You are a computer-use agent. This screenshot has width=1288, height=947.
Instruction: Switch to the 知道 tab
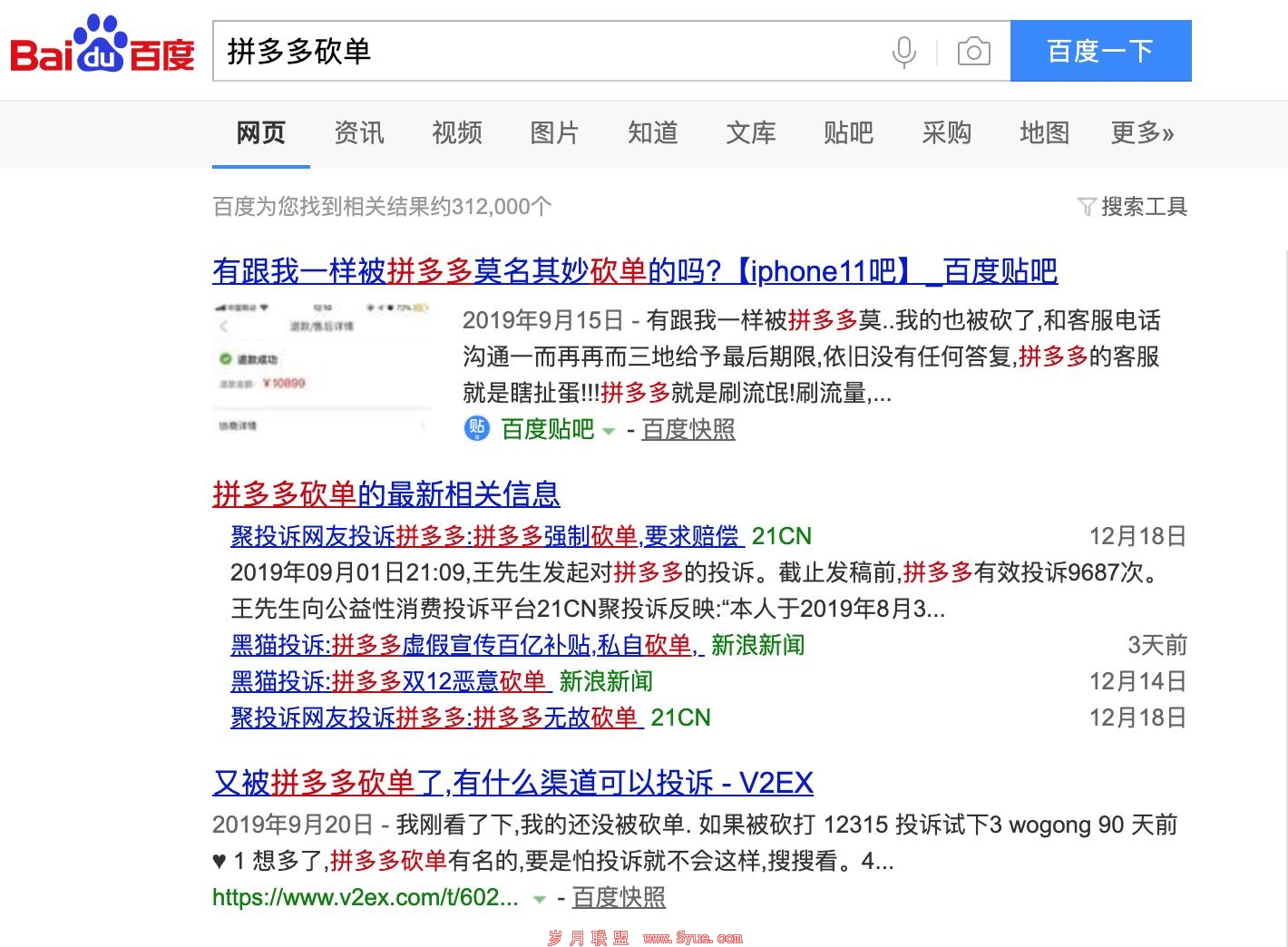coord(653,133)
